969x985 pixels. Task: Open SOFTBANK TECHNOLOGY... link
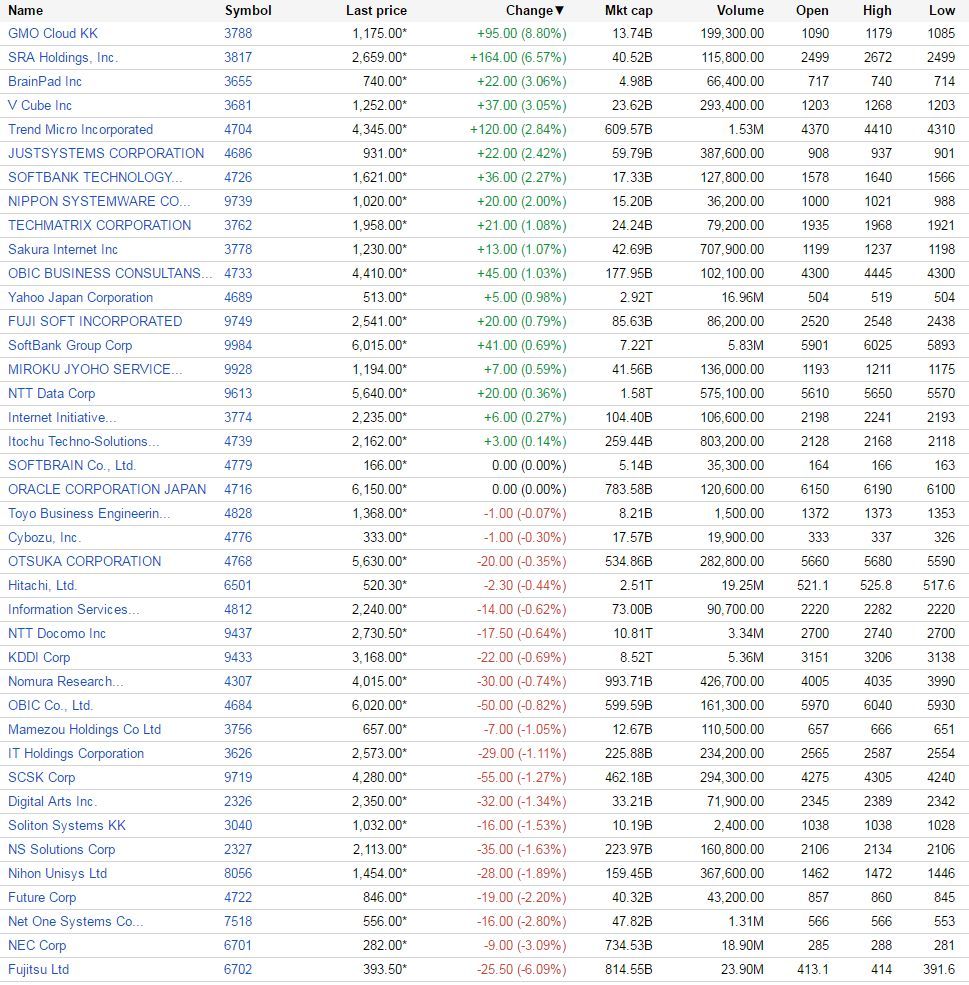95,177
